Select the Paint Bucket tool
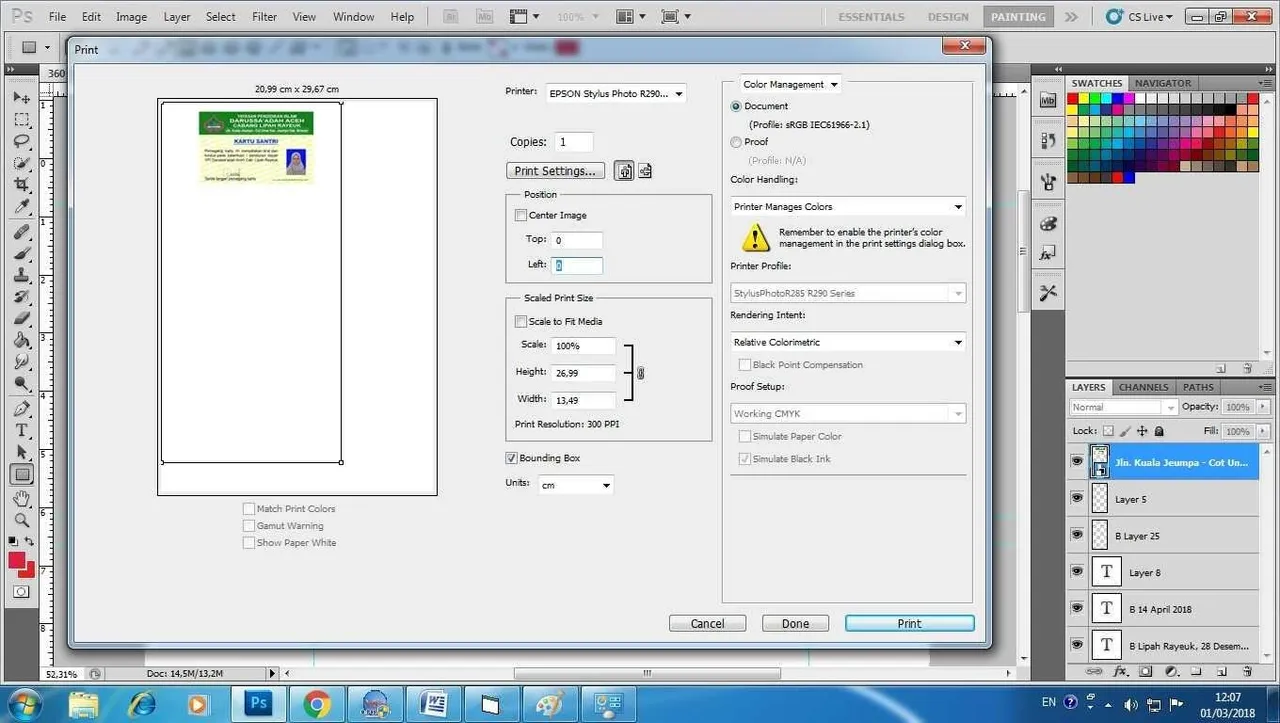The height and width of the screenshot is (723, 1280). [x=21, y=341]
